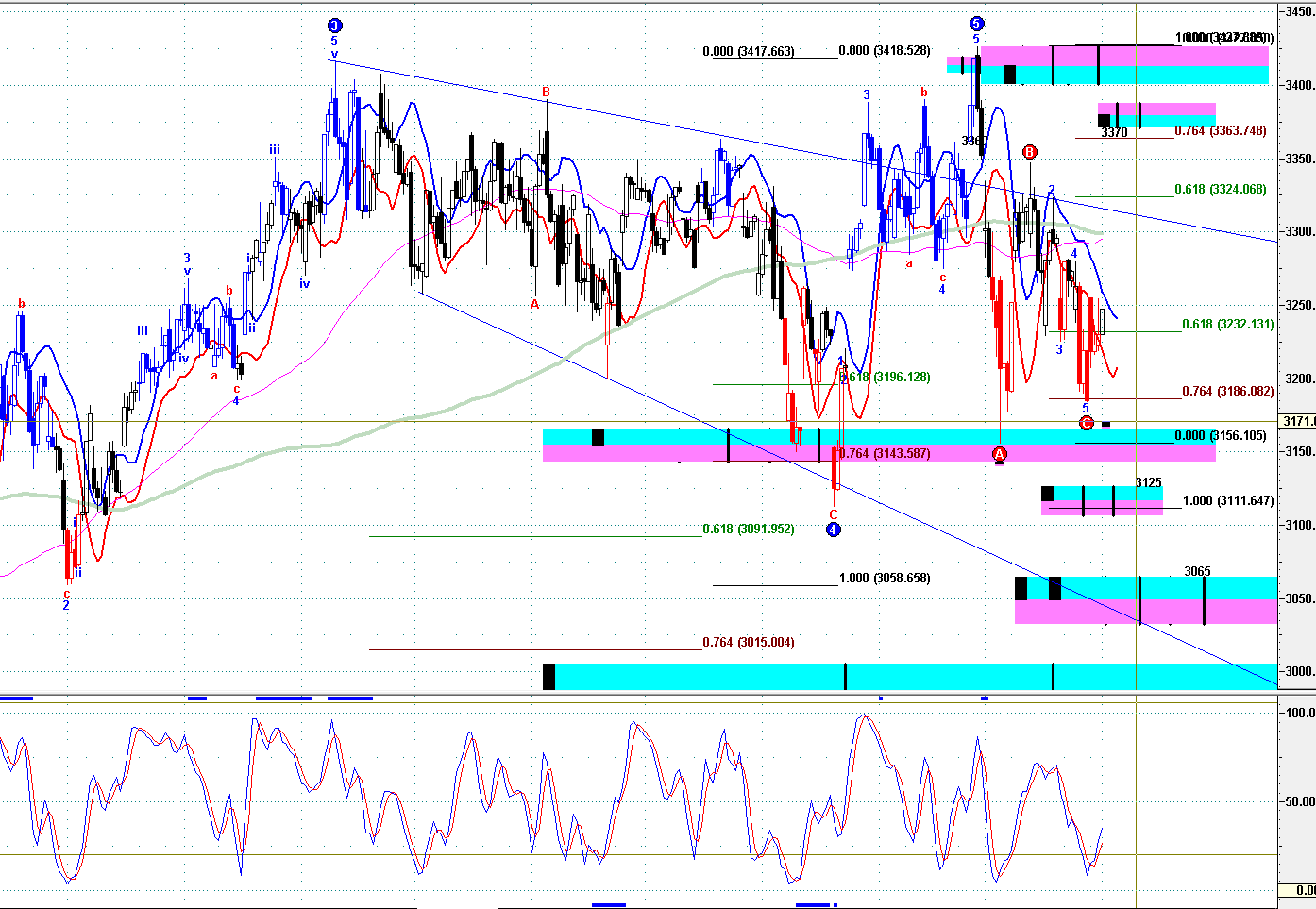
Task: Select the 0.618 (3232.131) Fibonacci label
Action: 1227,325
